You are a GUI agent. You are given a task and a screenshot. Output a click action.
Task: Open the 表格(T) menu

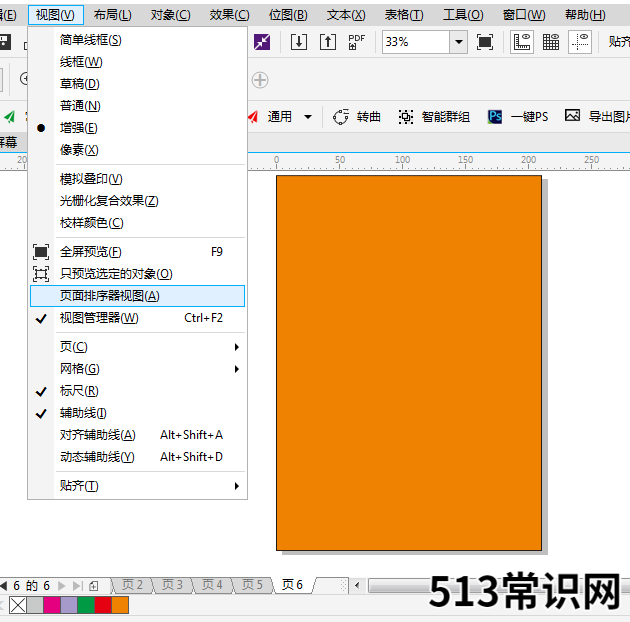(404, 15)
